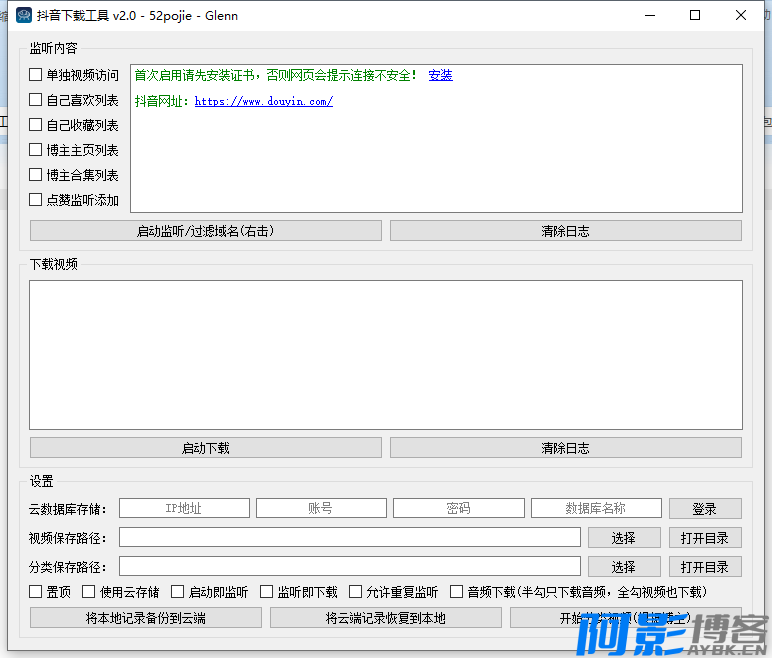This screenshot has height=658, width=772.
Task: Click the 启动监听/过滤域名 button
Action: click(206, 231)
